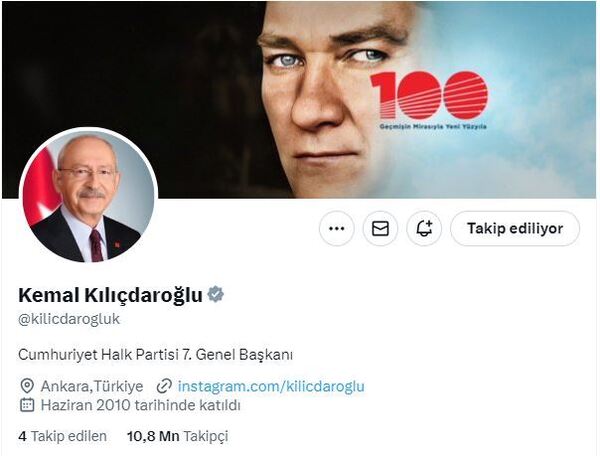Toggle the Takip ediliyor follow button
Screen dimensions: 600x456
coord(515,229)
